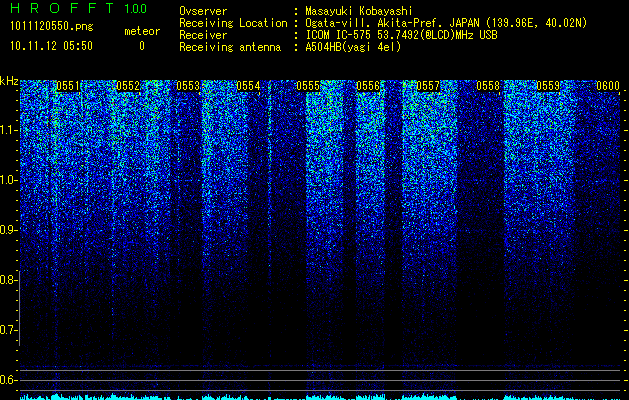The width and height of the screenshot is (629, 400).
Task: Click the kHz axis unit label
Action: (x=9, y=81)
